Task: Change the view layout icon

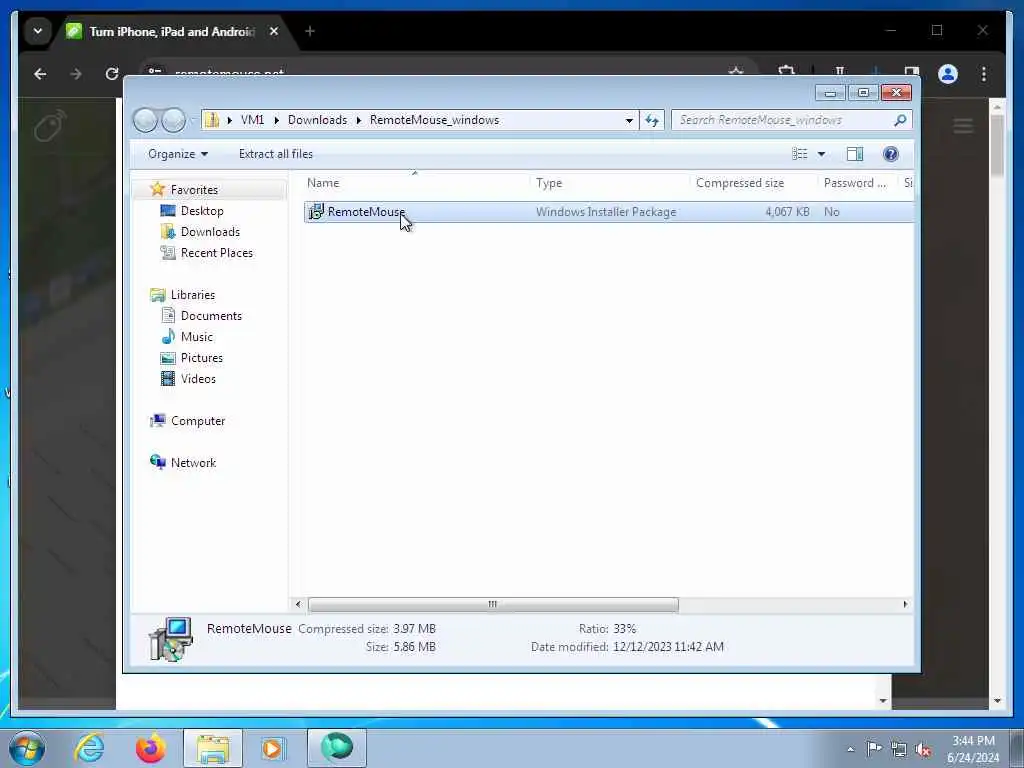Action: click(x=799, y=153)
